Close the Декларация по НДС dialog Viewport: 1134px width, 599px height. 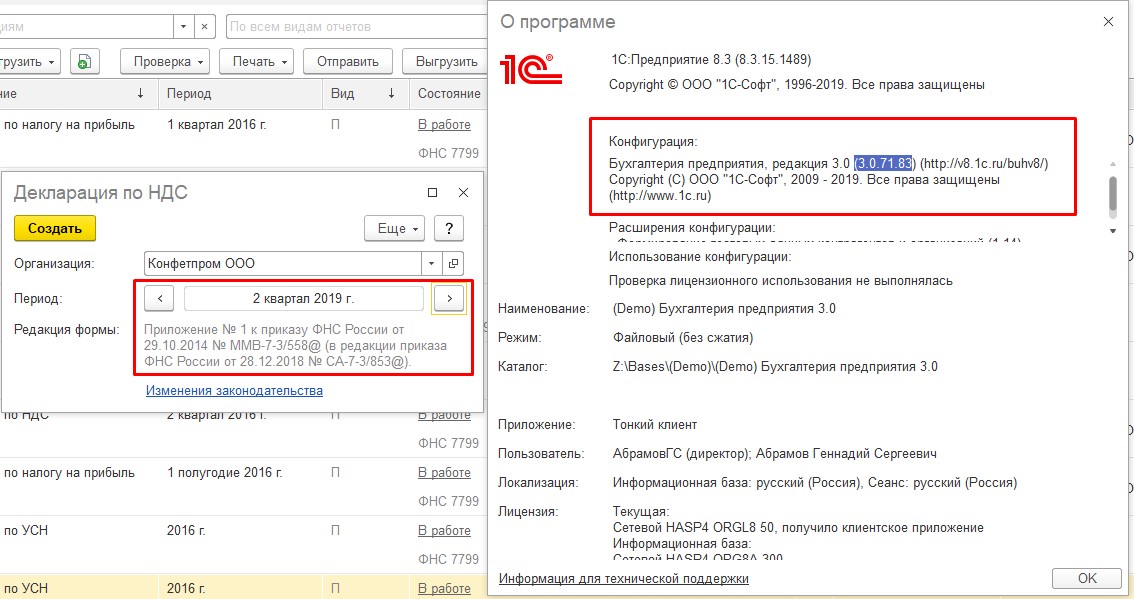pos(464,192)
